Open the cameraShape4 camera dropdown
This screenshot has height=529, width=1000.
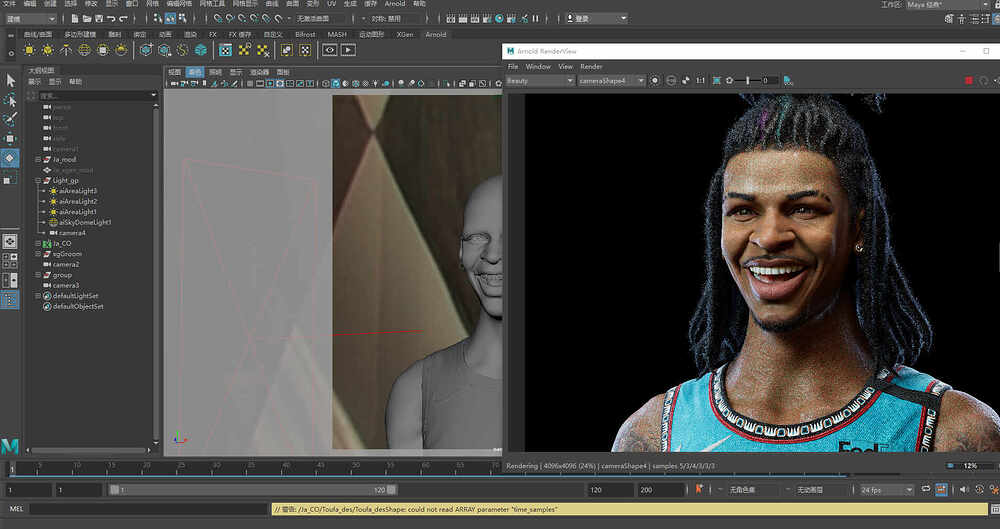point(611,80)
